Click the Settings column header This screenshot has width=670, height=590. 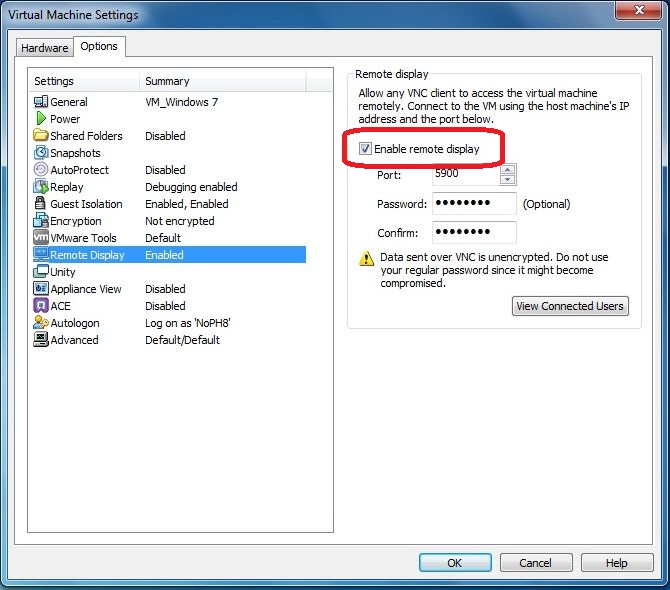tap(84, 81)
